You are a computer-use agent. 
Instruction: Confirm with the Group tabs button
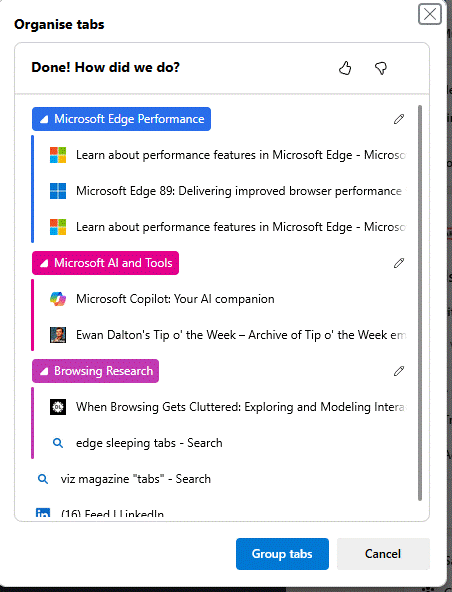282,554
